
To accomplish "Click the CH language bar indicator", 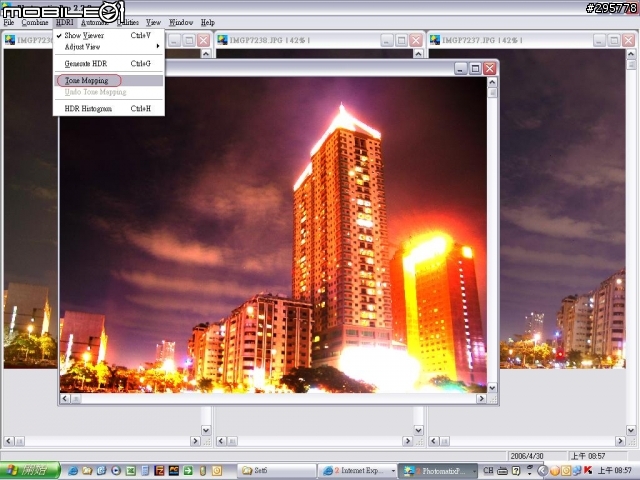I will coord(488,471).
